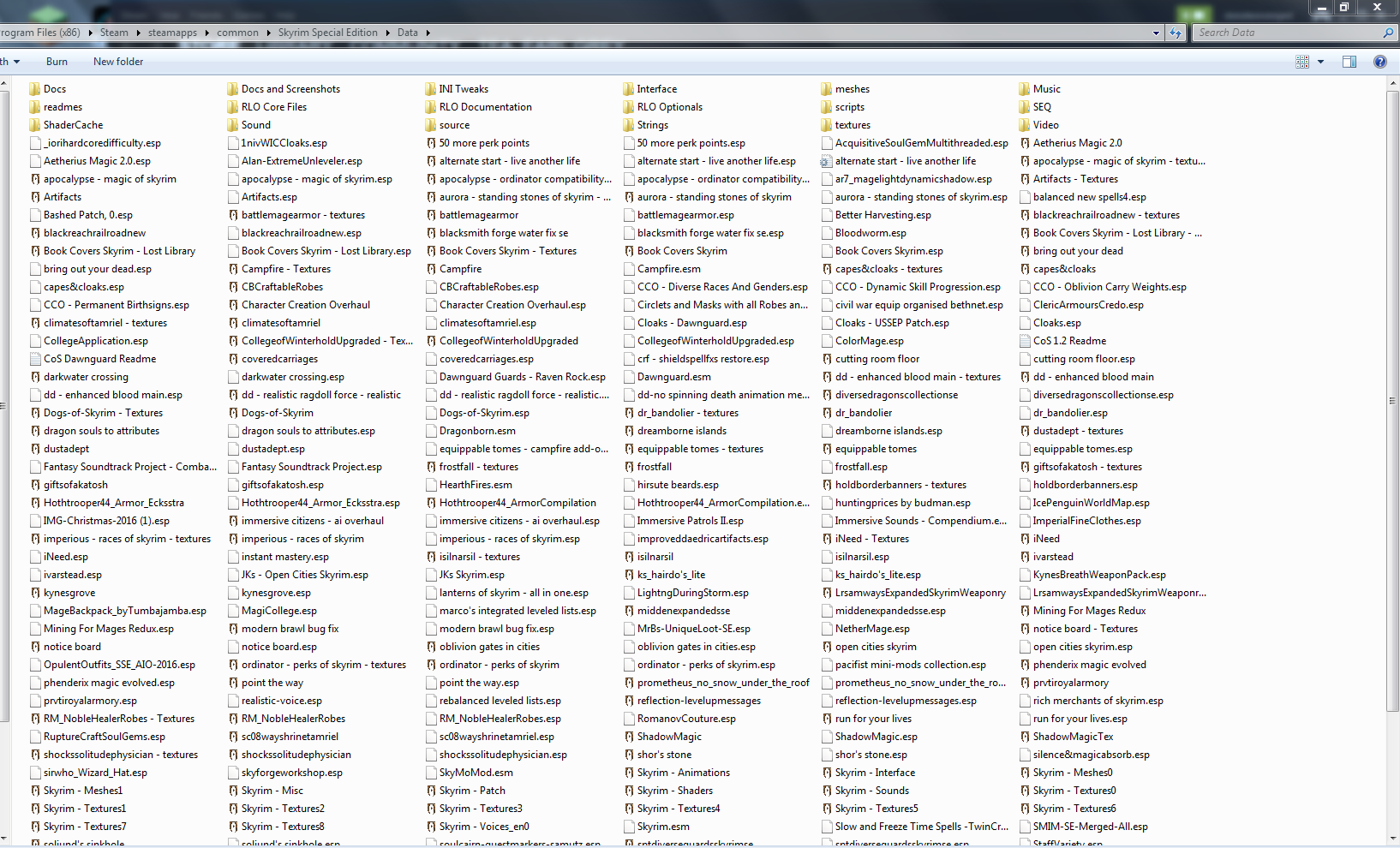This screenshot has height=848, width=1400.
Task: Click the folder icon next to Strings
Action: coord(629,125)
